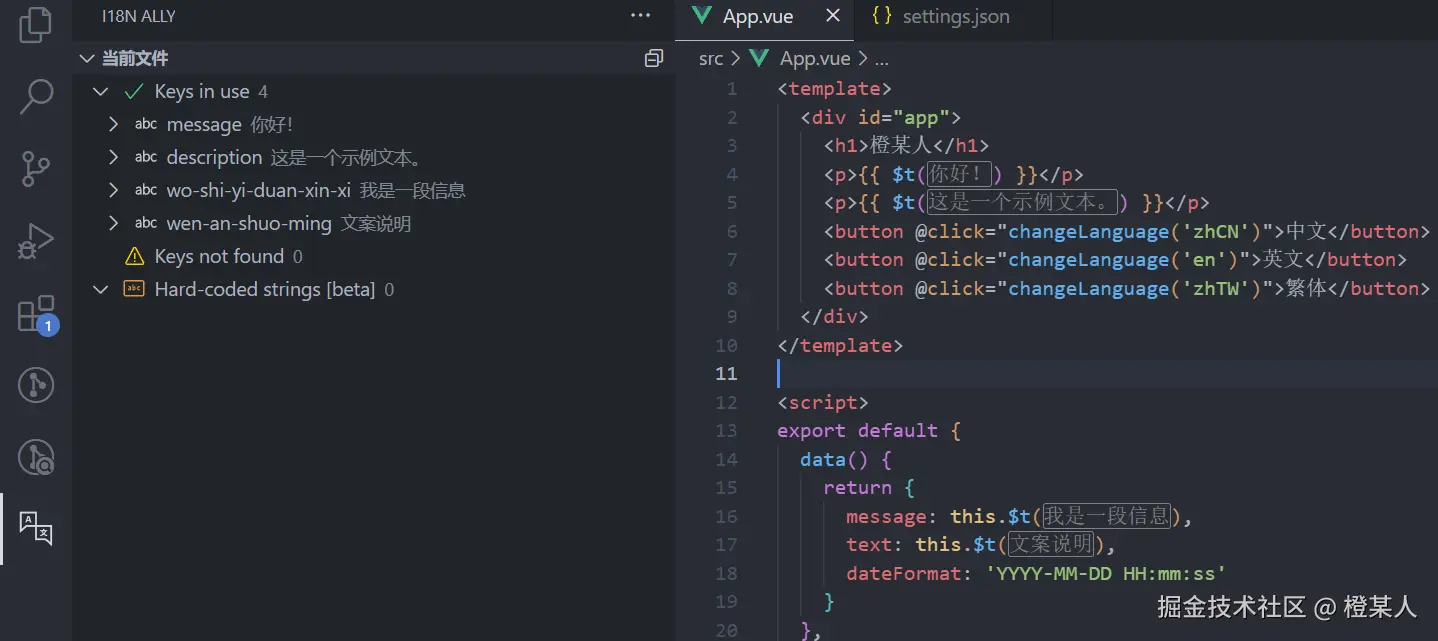
Task: Click the abc icon of wo-shi-yi-duan-xin-xi key
Action: point(146,190)
